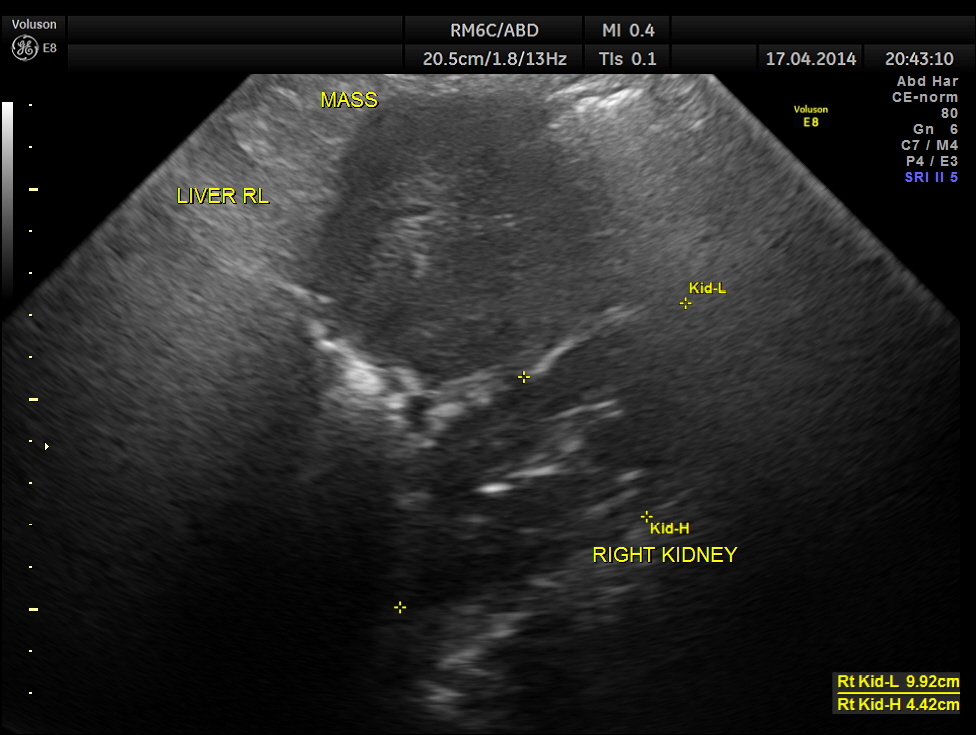Click the Rt Kid-H 4.42cm measurement result
The image size is (976, 735).
(897, 704)
